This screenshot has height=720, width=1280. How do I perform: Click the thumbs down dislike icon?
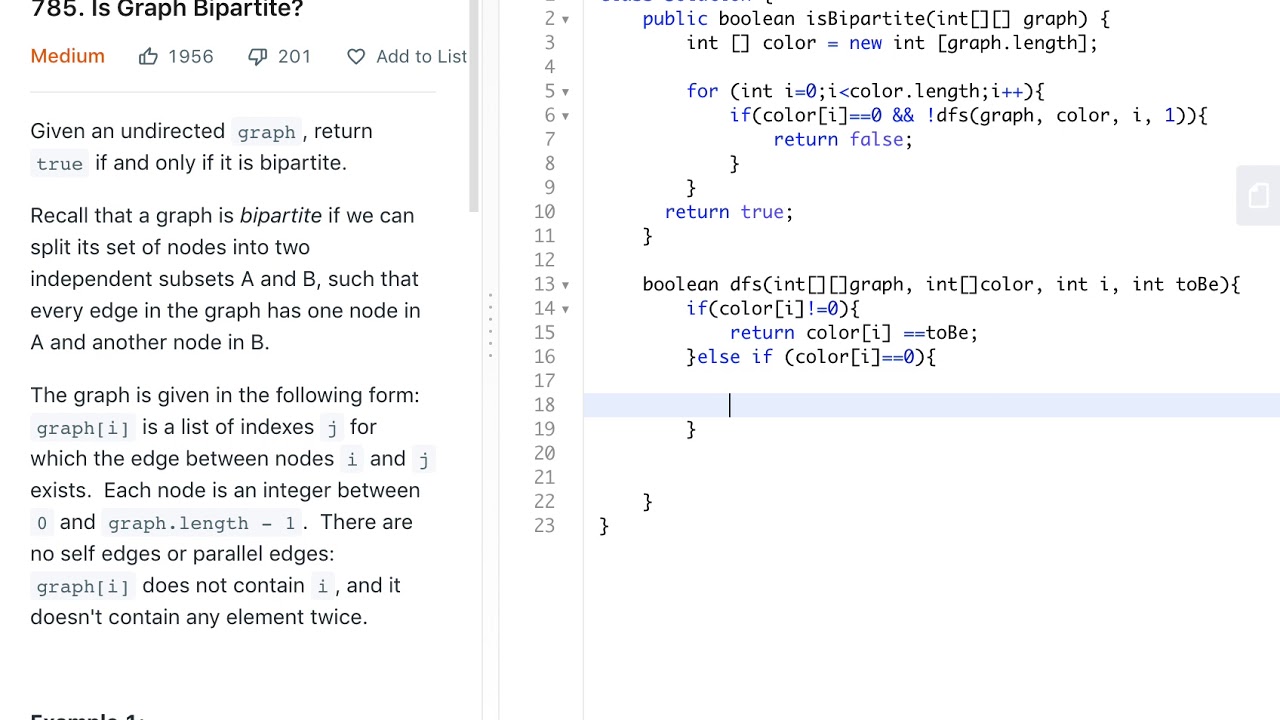[x=257, y=56]
